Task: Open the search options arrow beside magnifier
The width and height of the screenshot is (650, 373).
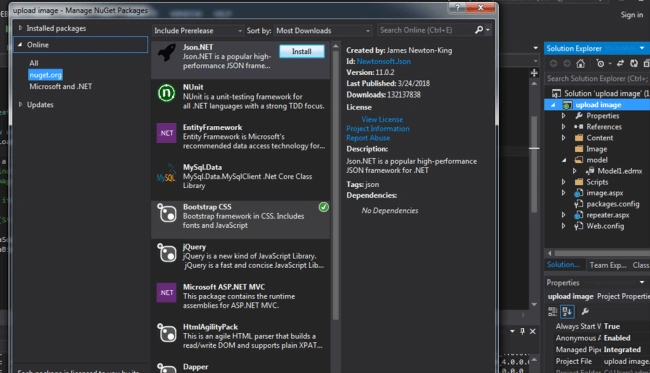Action: [488, 30]
